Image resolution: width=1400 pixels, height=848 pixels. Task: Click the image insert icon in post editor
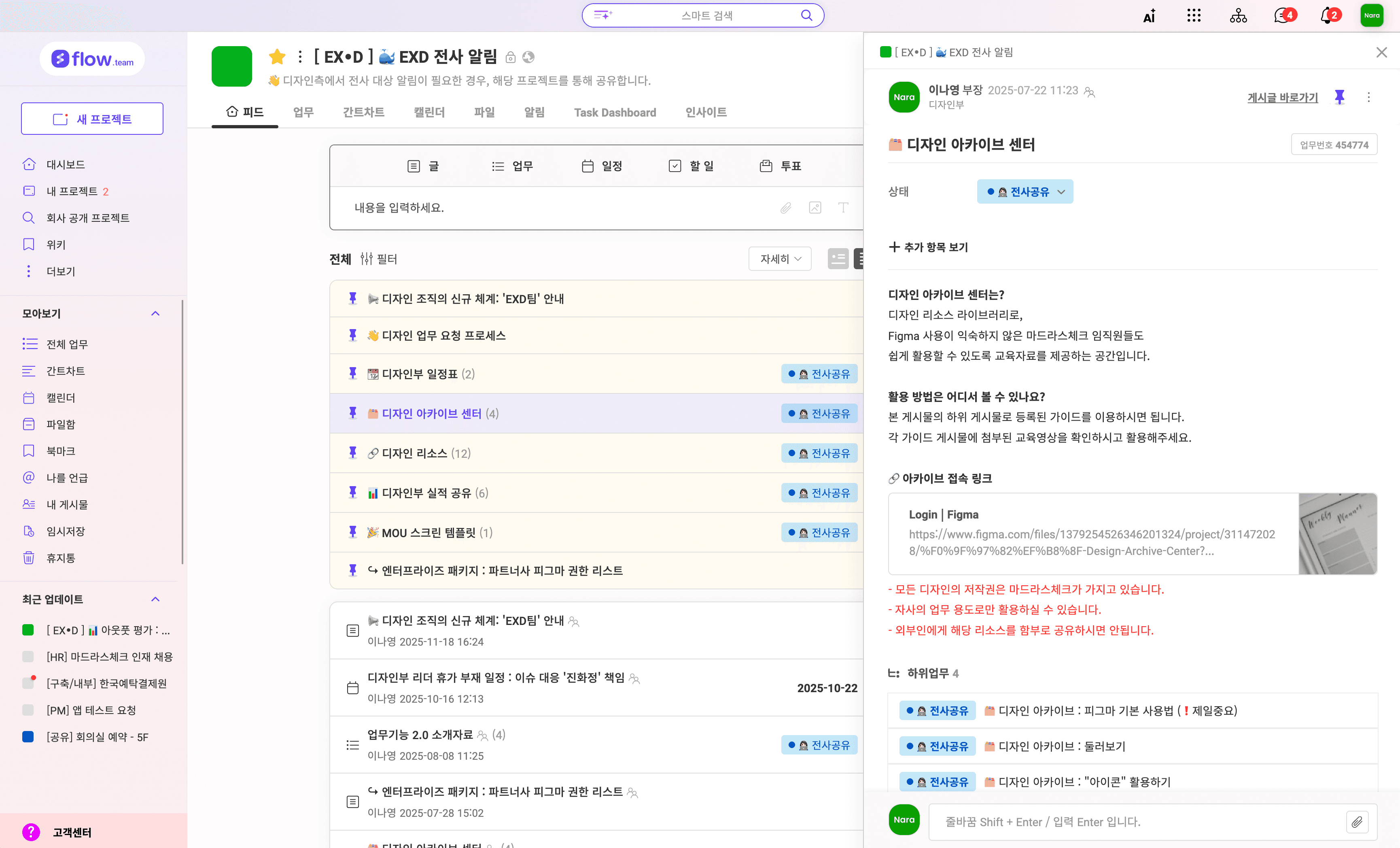[x=815, y=208]
